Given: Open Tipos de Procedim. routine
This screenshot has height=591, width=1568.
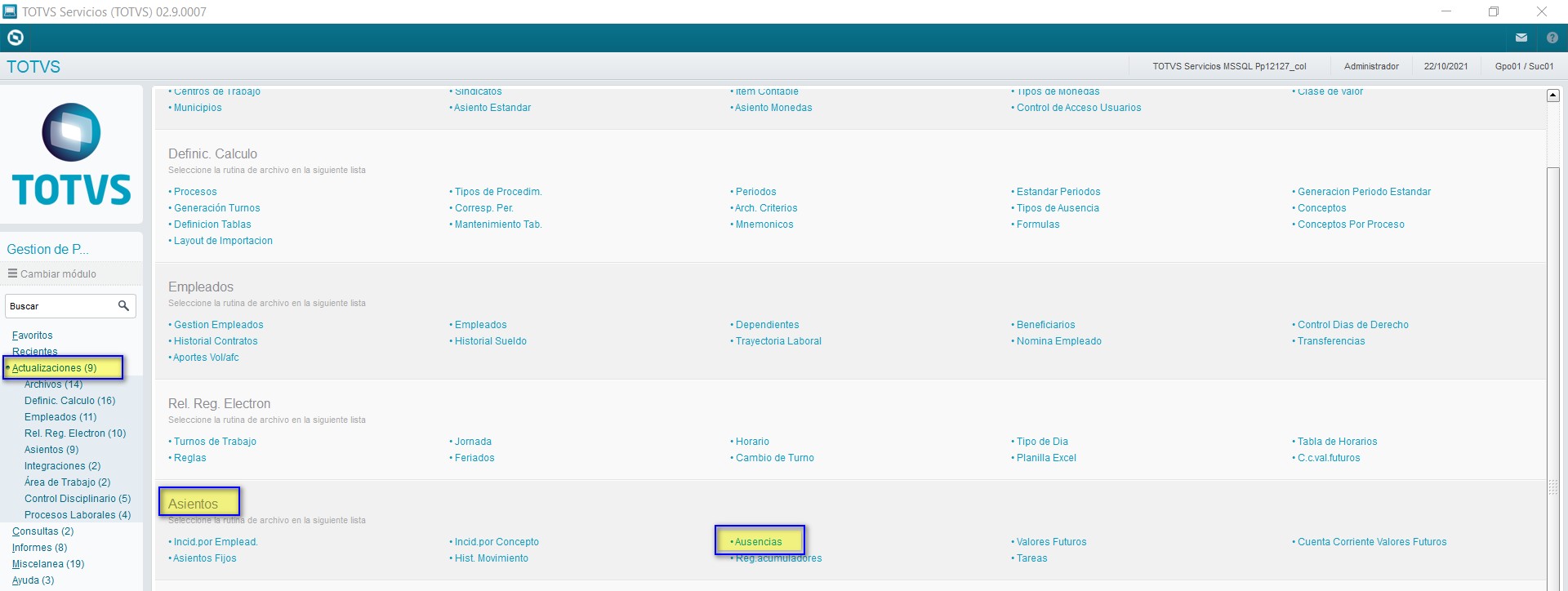Looking at the screenshot, I should click(x=497, y=192).
